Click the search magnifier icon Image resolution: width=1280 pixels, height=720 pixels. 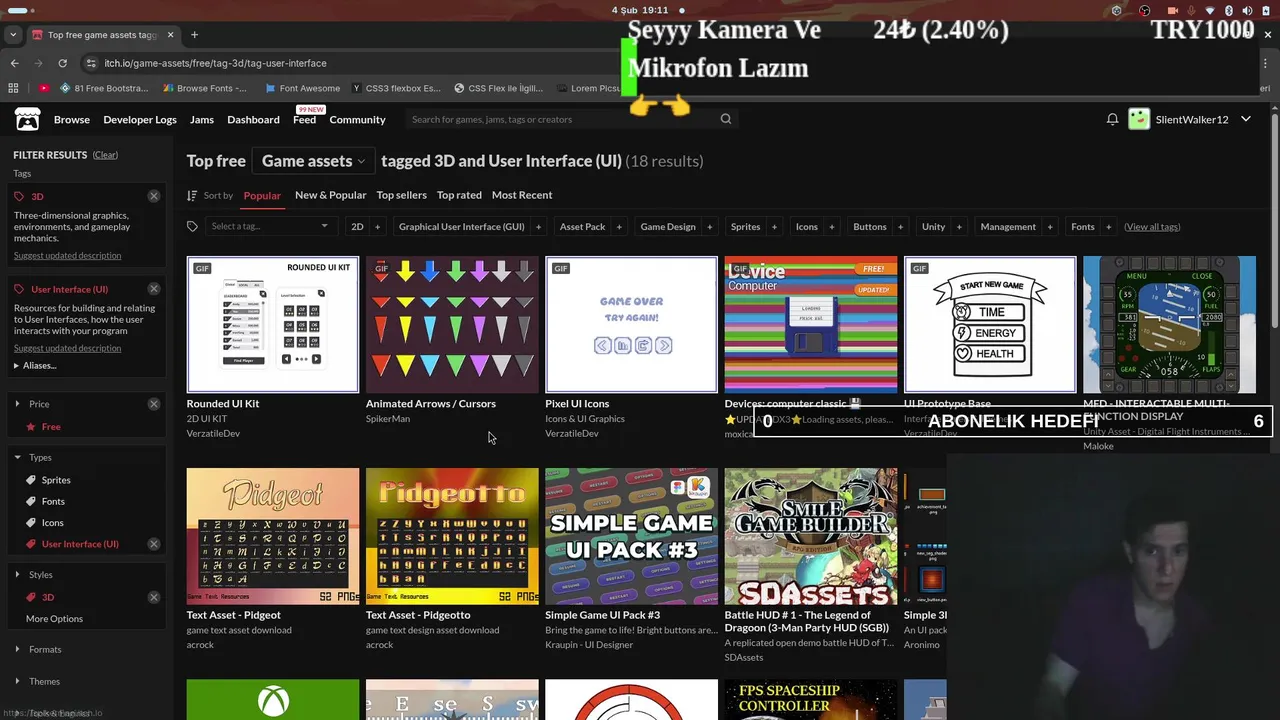click(726, 119)
